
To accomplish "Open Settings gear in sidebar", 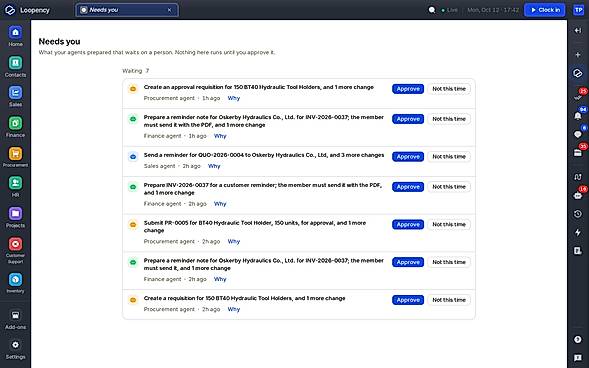I will [x=15, y=345].
